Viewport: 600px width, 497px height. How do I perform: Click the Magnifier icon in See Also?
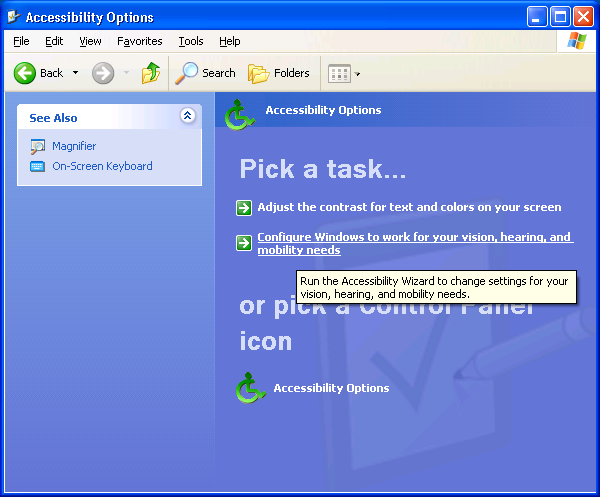(x=38, y=147)
